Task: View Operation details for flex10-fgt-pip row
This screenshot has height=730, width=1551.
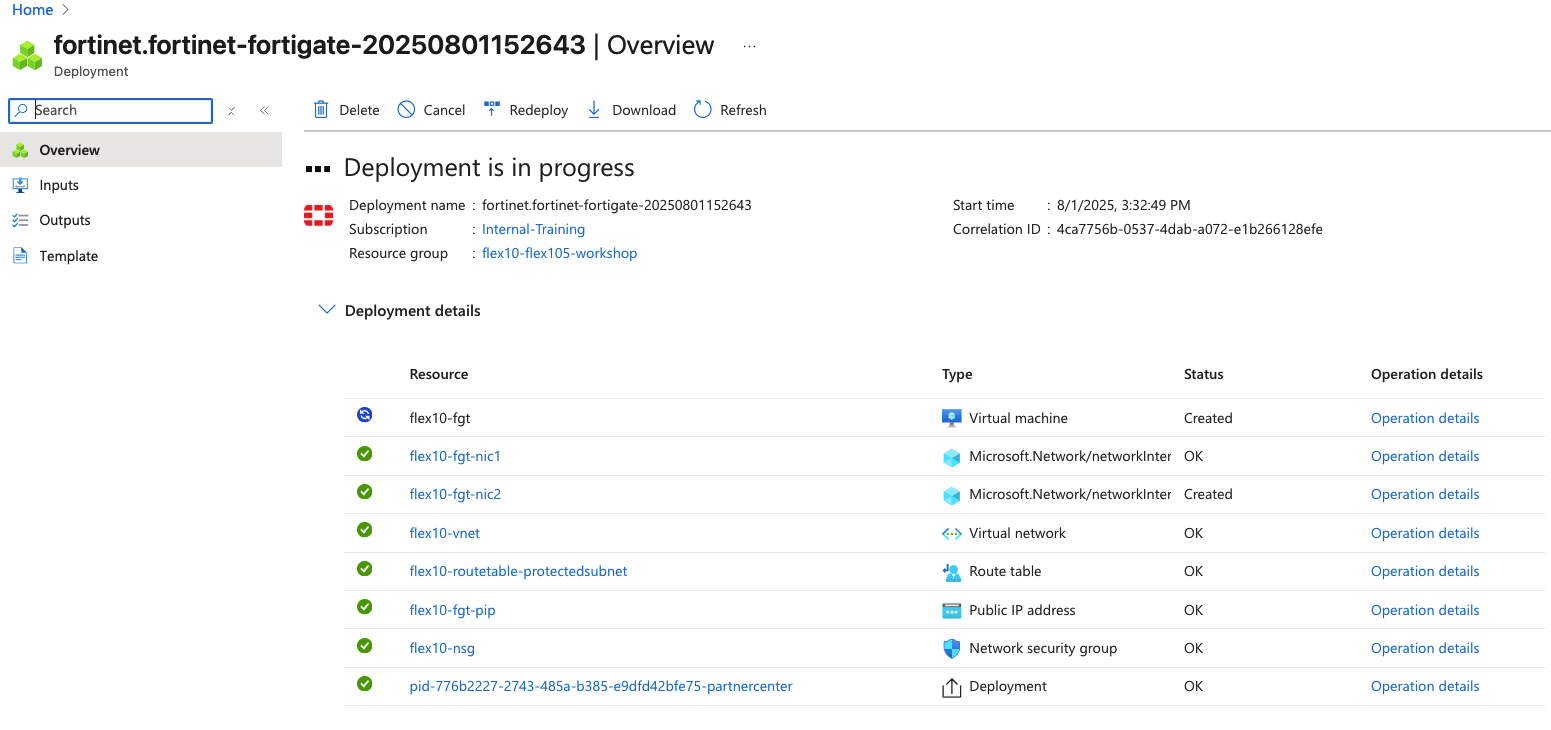Action: [1425, 610]
